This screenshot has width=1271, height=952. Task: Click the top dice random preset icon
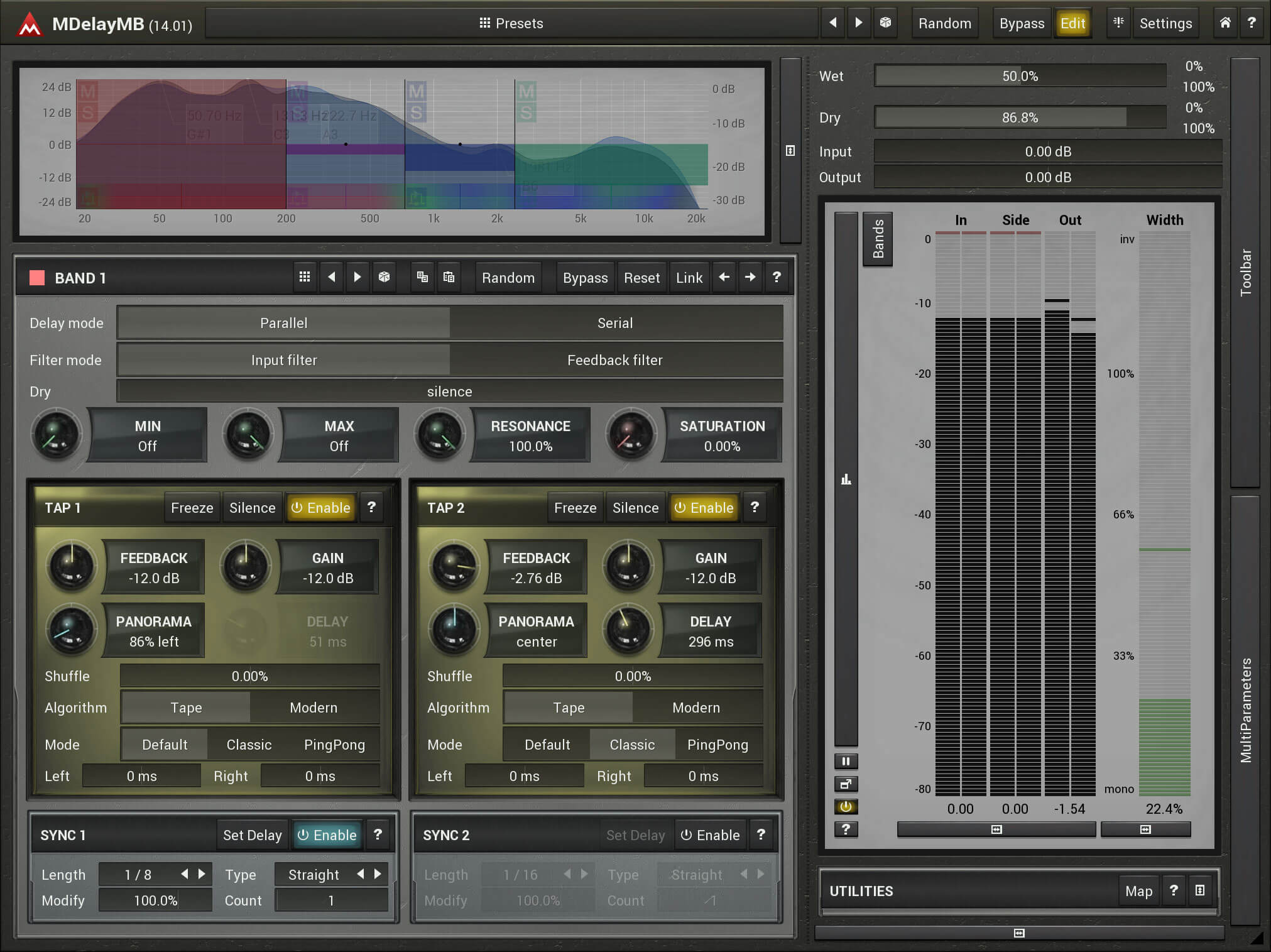pos(885,23)
